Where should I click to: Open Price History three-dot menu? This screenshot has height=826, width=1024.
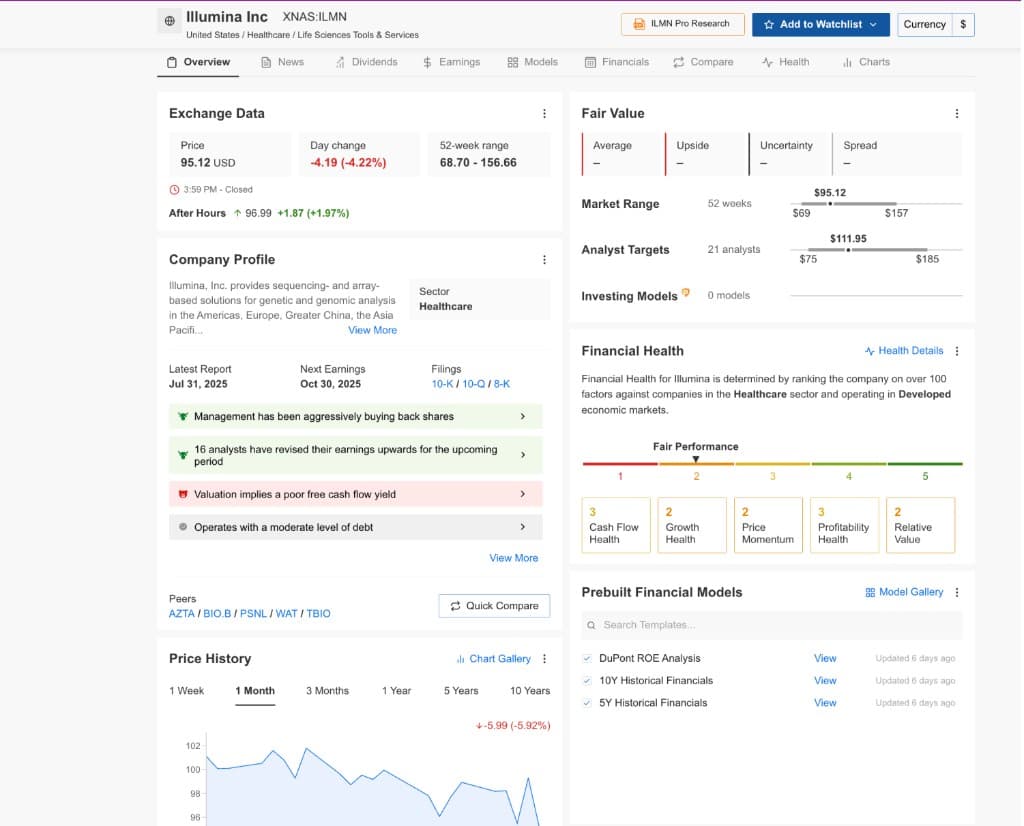544,659
